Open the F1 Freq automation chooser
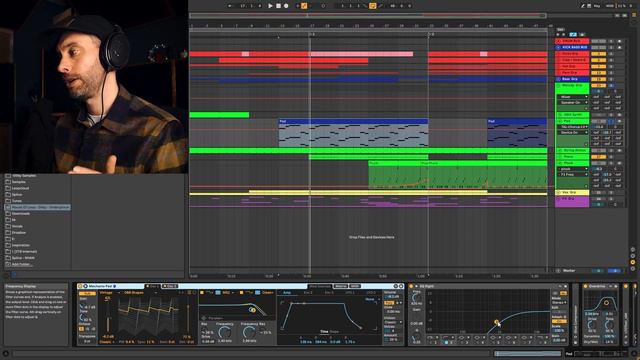This screenshot has width=640, height=360. (x=573, y=174)
